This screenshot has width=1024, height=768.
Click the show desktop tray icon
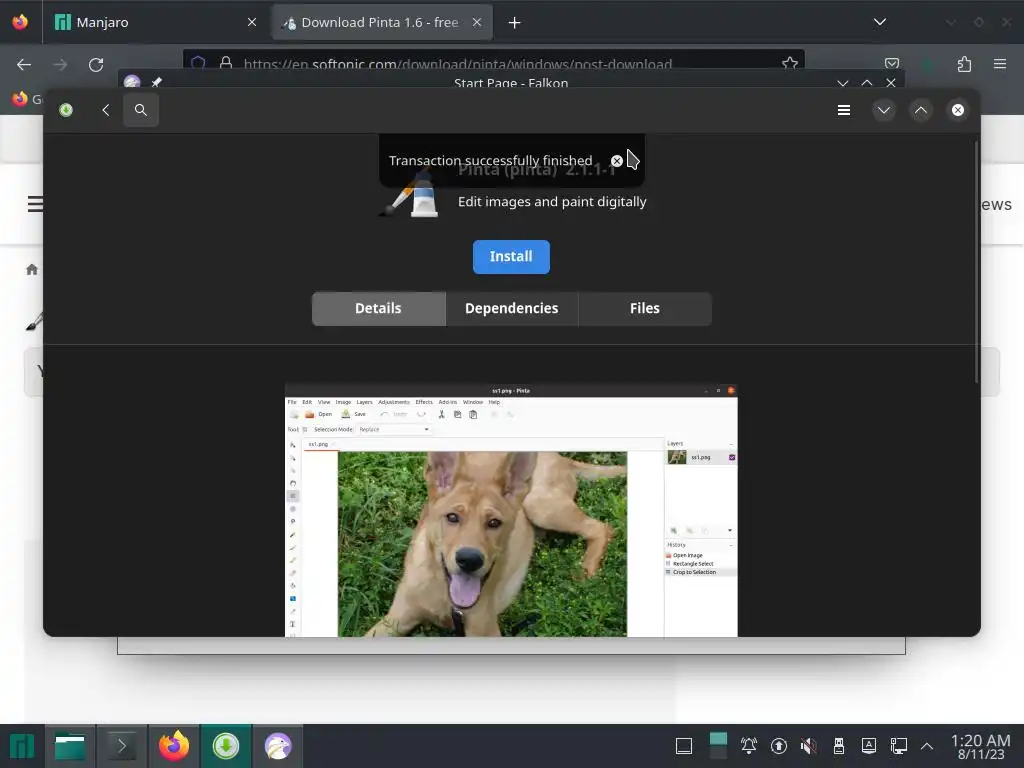point(684,746)
